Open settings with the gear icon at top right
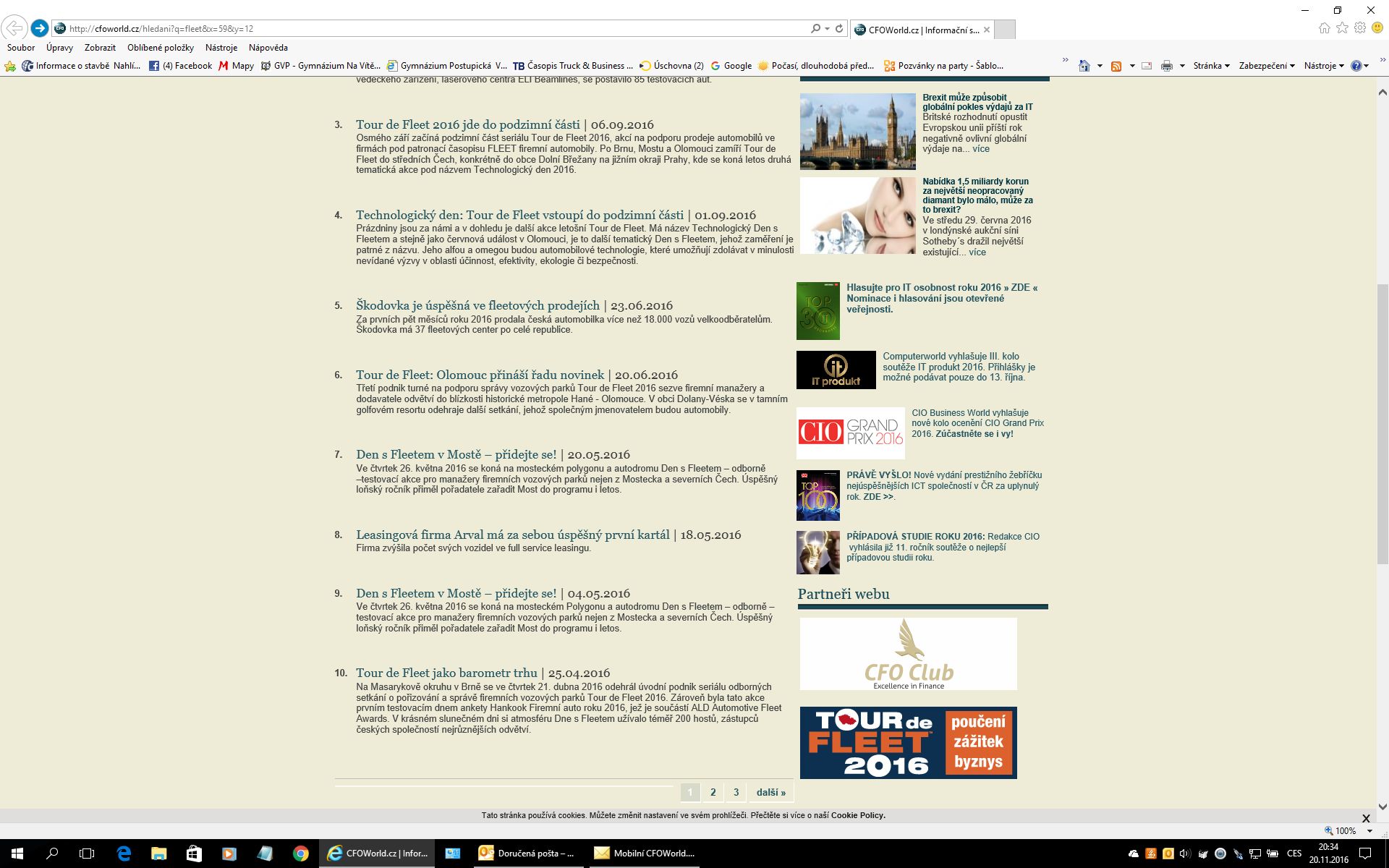The width and height of the screenshot is (1389, 868). coord(1360,28)
